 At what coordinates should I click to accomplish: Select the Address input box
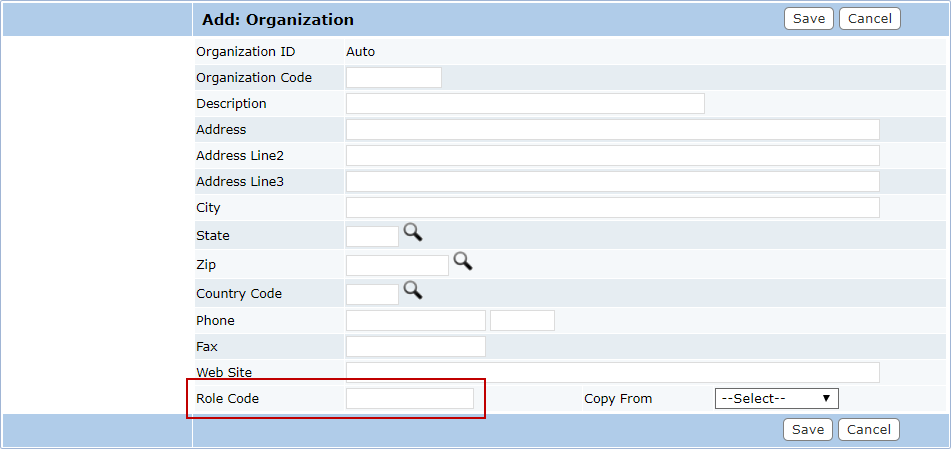point(613,130)
